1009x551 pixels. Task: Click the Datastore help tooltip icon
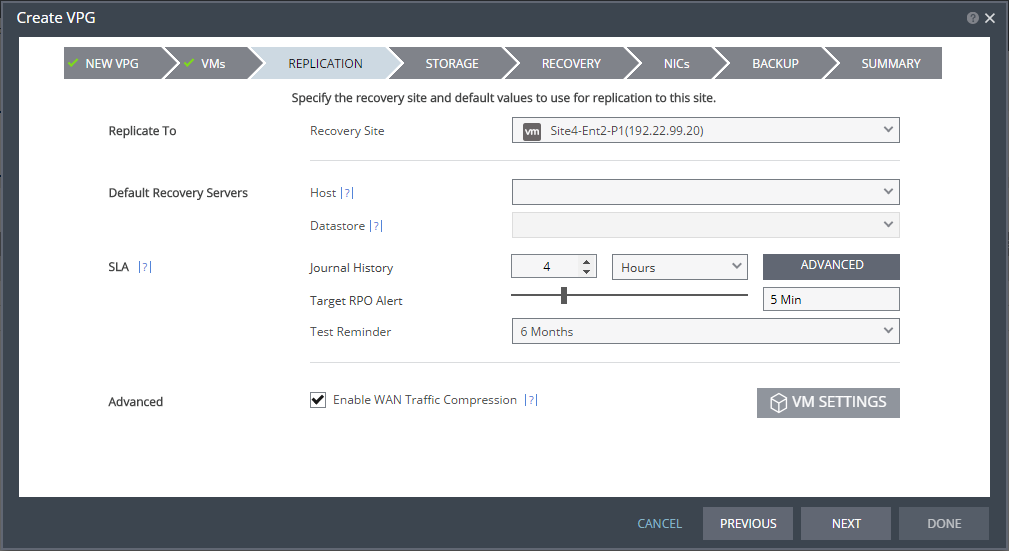click(x=376, y=226)
